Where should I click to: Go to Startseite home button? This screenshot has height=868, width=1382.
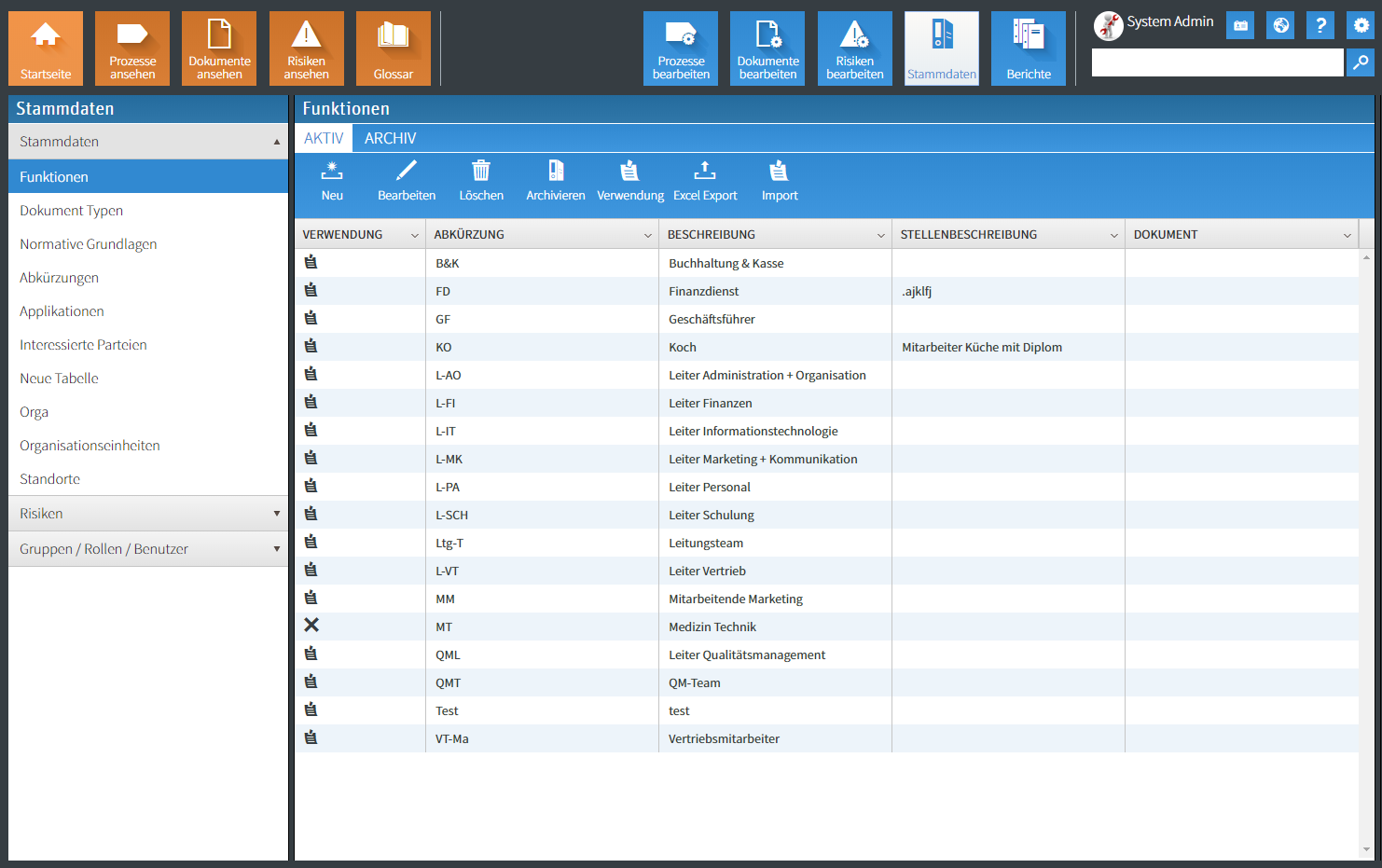click(46, 48)
